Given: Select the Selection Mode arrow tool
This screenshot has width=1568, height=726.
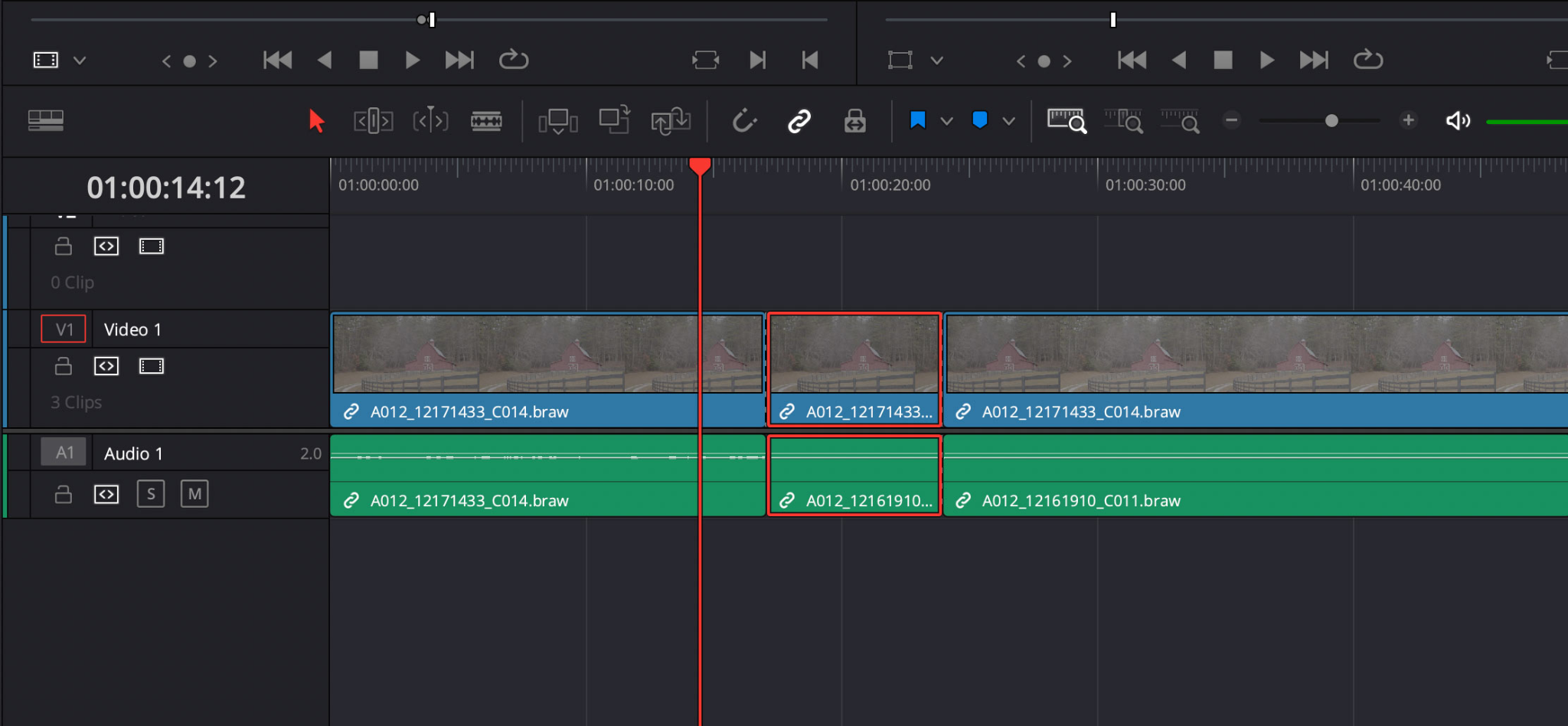Looking at the screenshot, I should click(316, 121).
